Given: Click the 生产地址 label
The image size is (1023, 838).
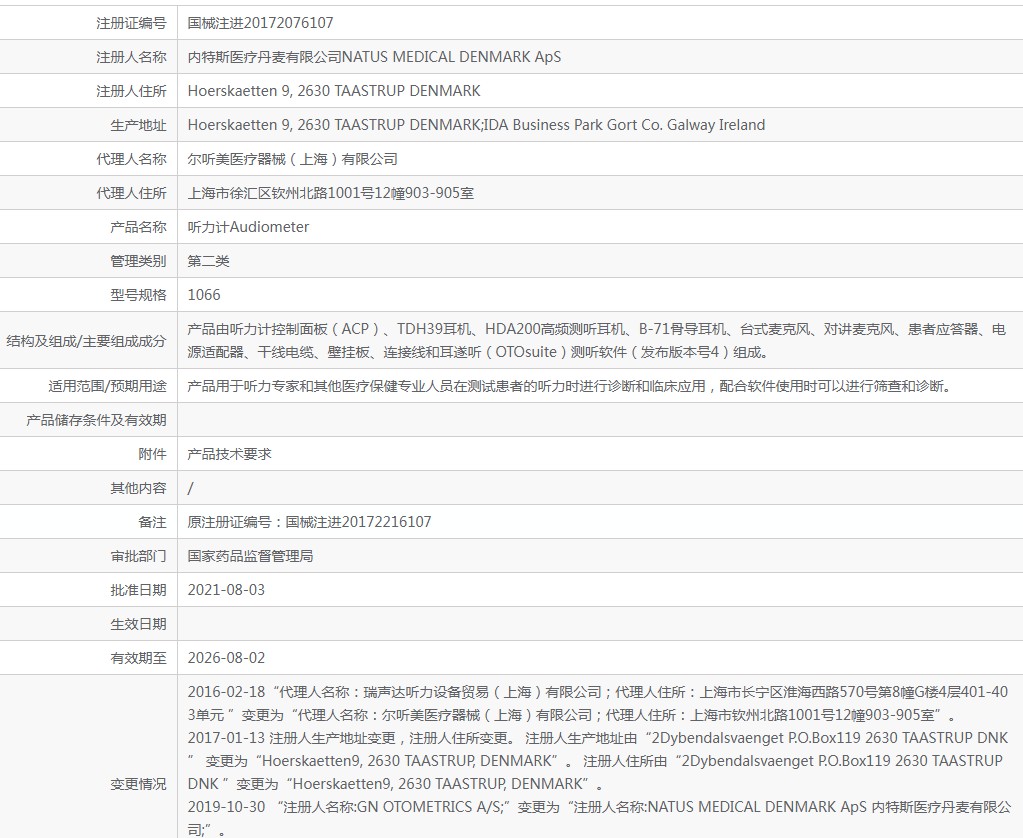Looking at the screenshot, I should pos(138,125).
